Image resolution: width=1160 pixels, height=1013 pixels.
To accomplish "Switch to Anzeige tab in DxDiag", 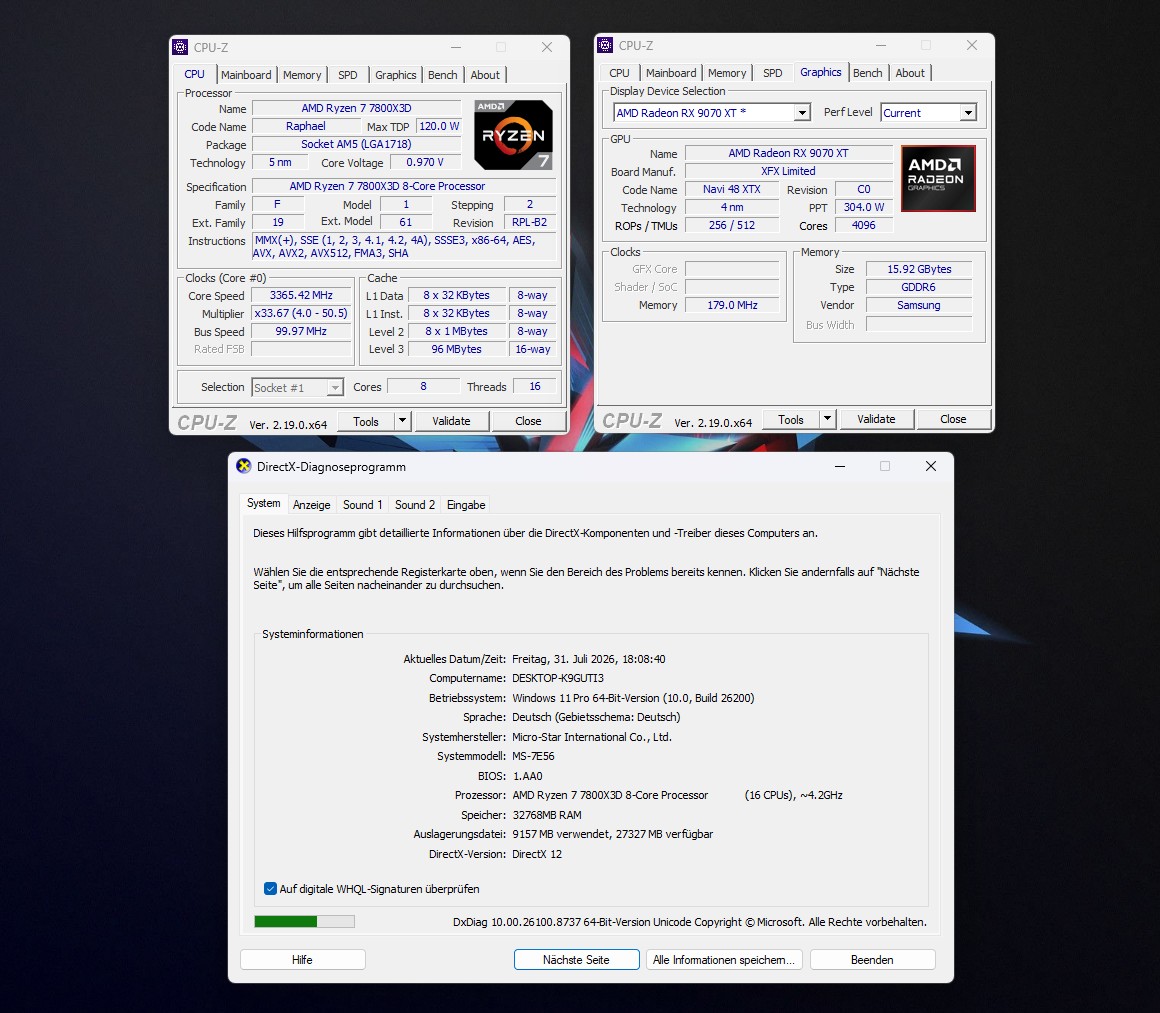I will coord(311,505).
